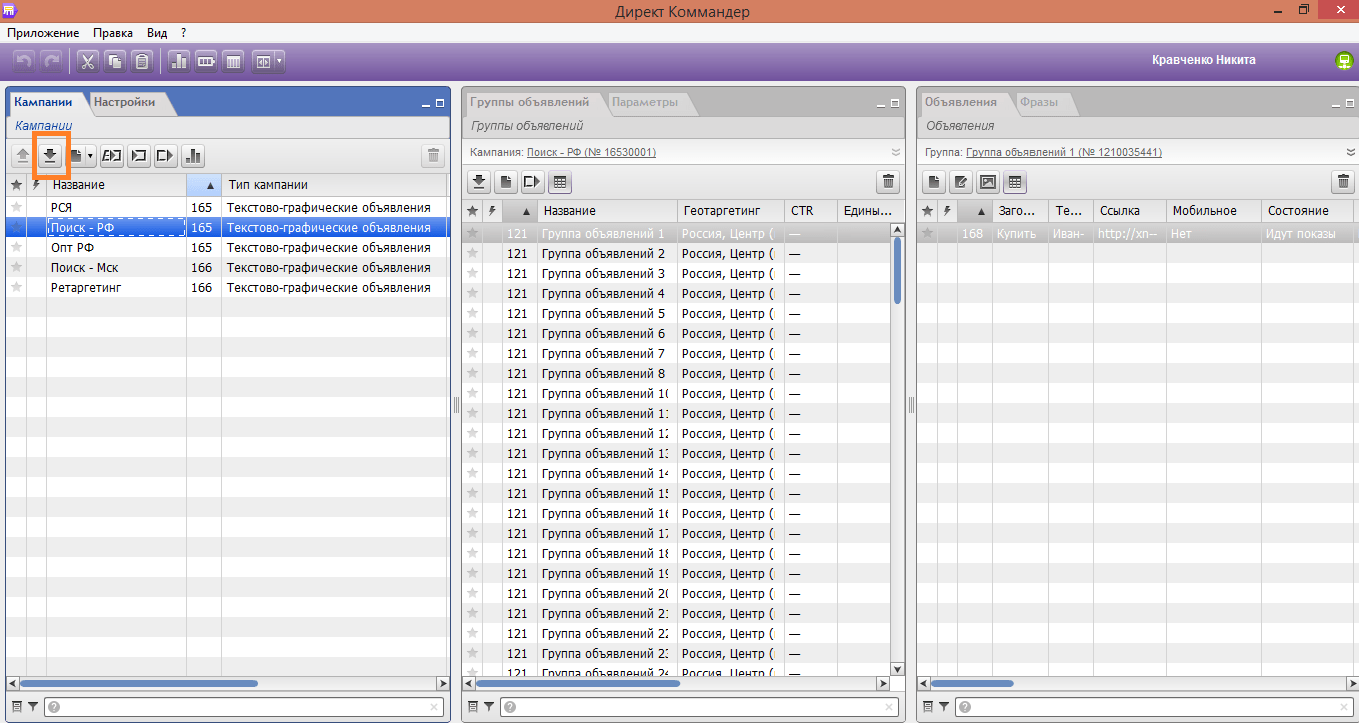This screenshot has height=723, width=1359.
Task: Click the battery-shaped icon in main toolbar
Action: [x=207, y=62]
